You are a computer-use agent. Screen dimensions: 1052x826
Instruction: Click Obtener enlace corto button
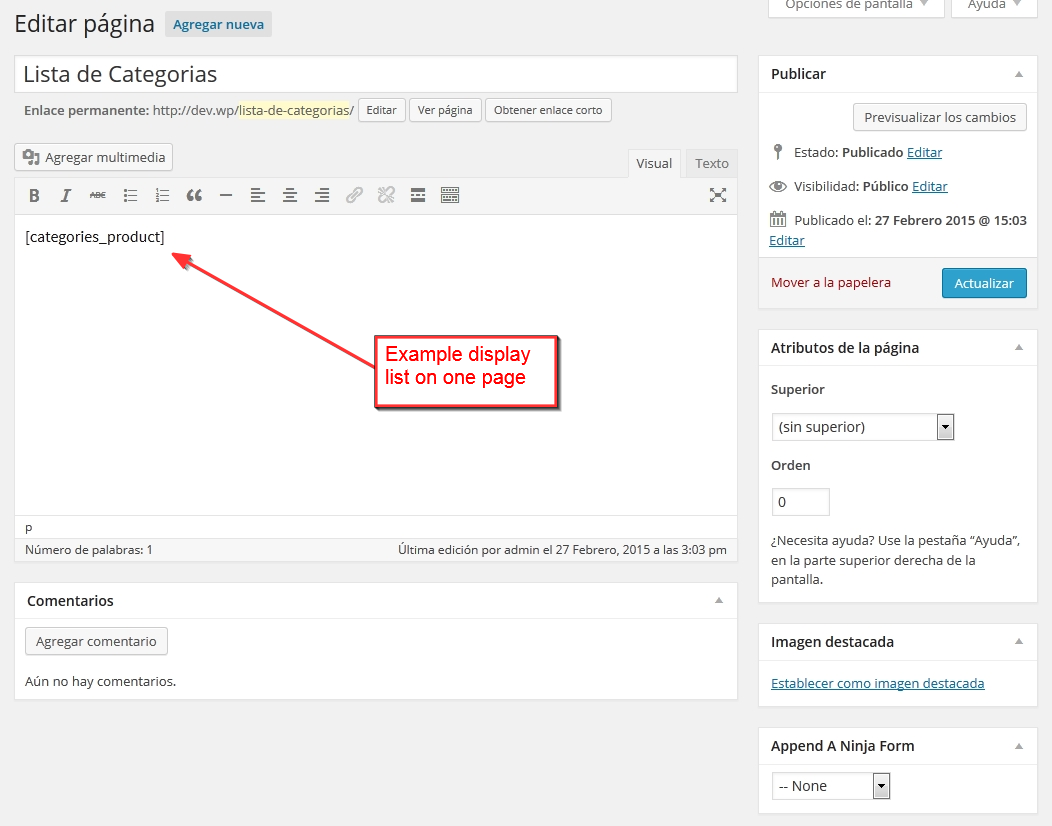click(x=548, y=110)
